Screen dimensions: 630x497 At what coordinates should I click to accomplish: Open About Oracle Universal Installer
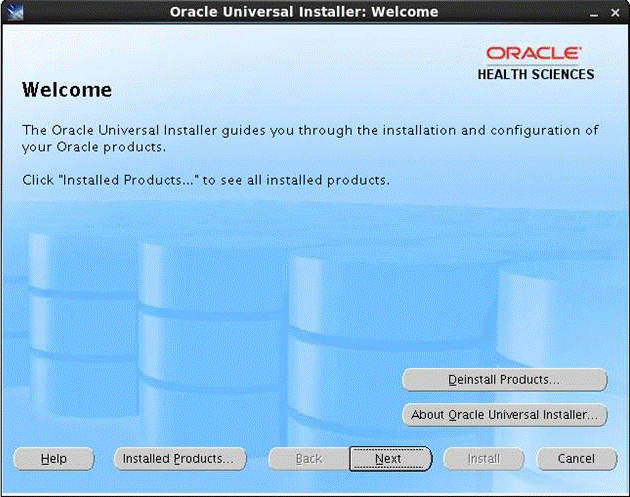click(x=504, y=414)
